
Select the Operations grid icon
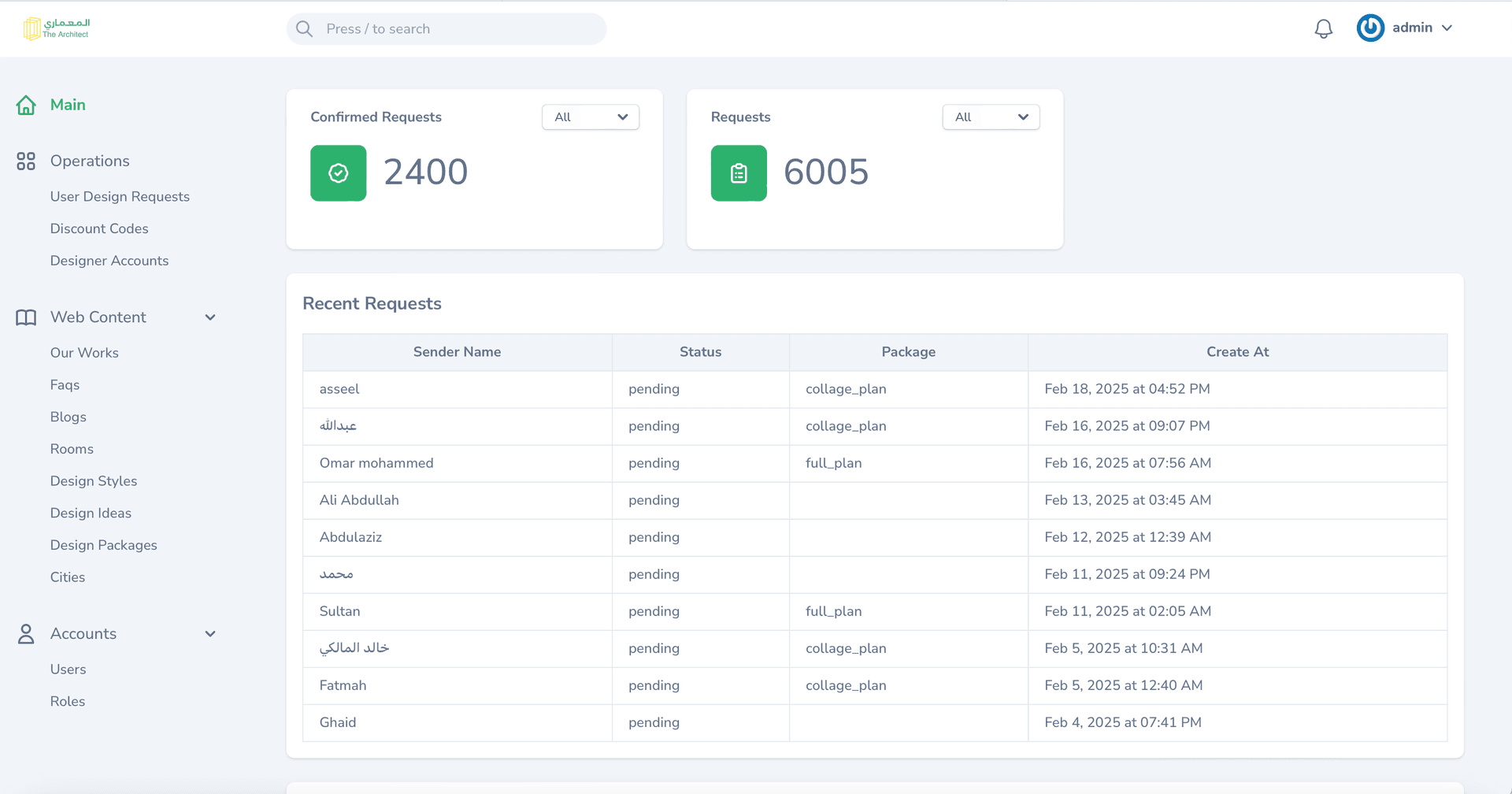26,161
